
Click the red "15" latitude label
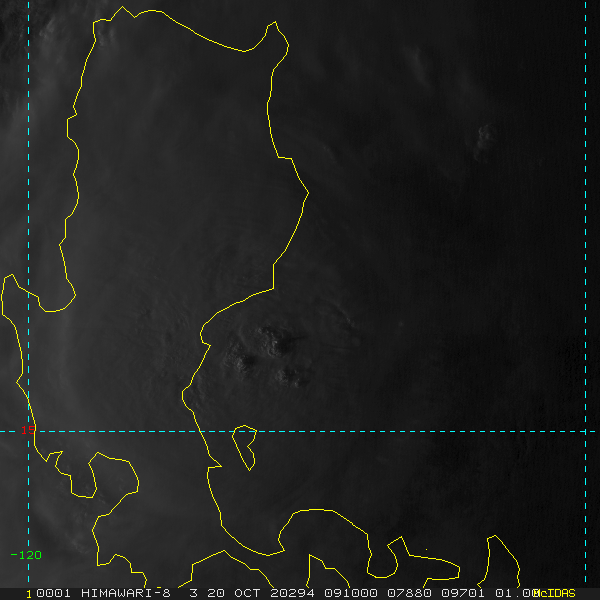pyautogui.click(x=28, y=430)
